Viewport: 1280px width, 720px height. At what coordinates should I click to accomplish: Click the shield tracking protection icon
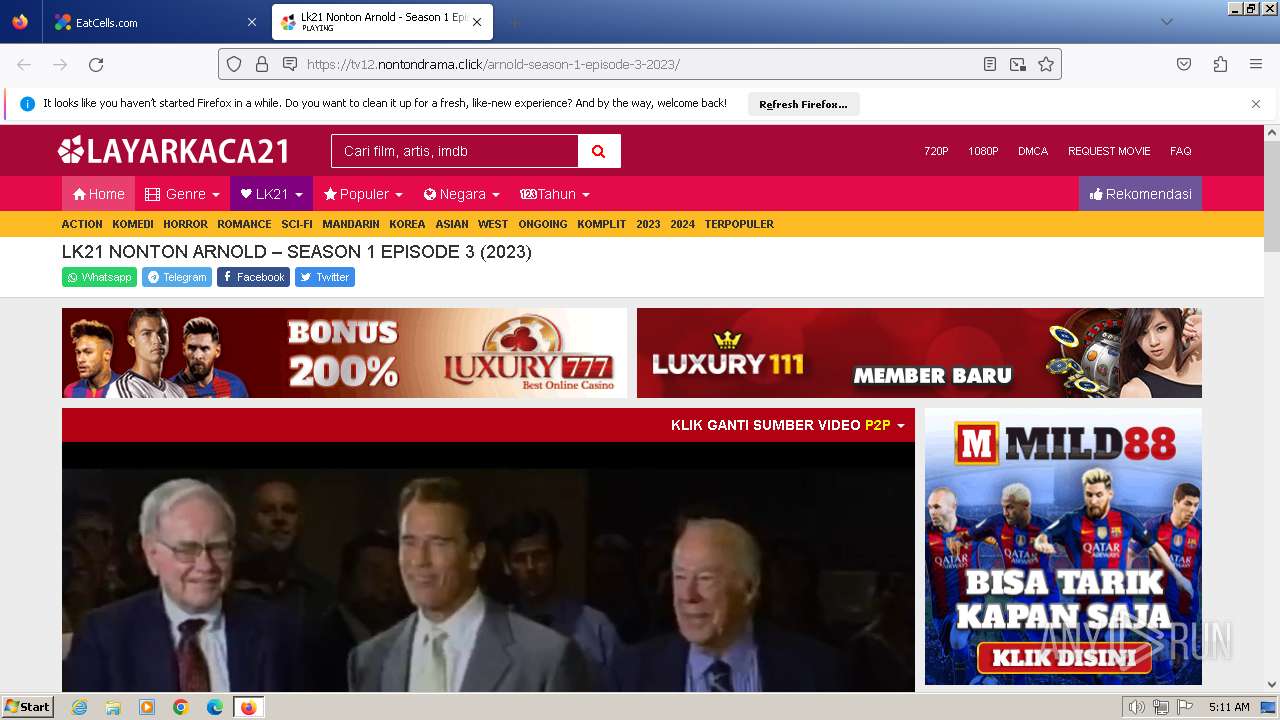click(234, 64)
